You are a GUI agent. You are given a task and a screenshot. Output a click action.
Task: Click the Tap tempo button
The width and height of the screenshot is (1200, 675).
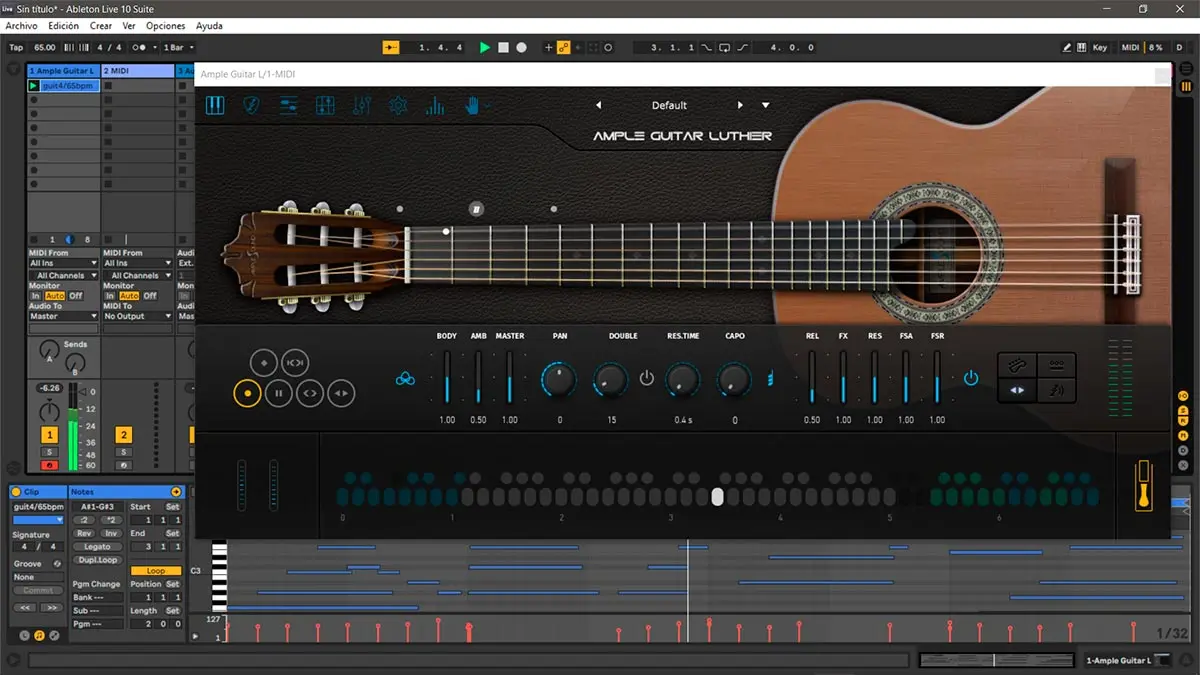pyautogui.click(x=16, y=47)
